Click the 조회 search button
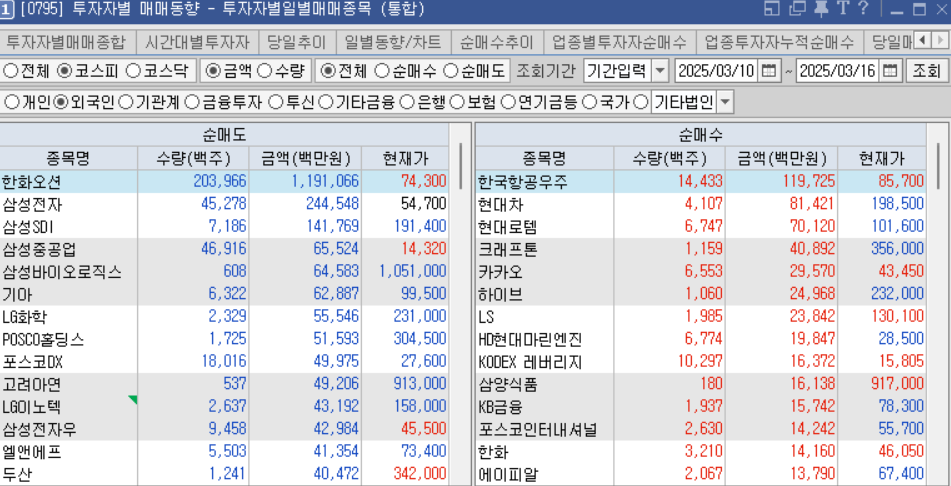Screen dimensions: 951x486 point(926,70)
